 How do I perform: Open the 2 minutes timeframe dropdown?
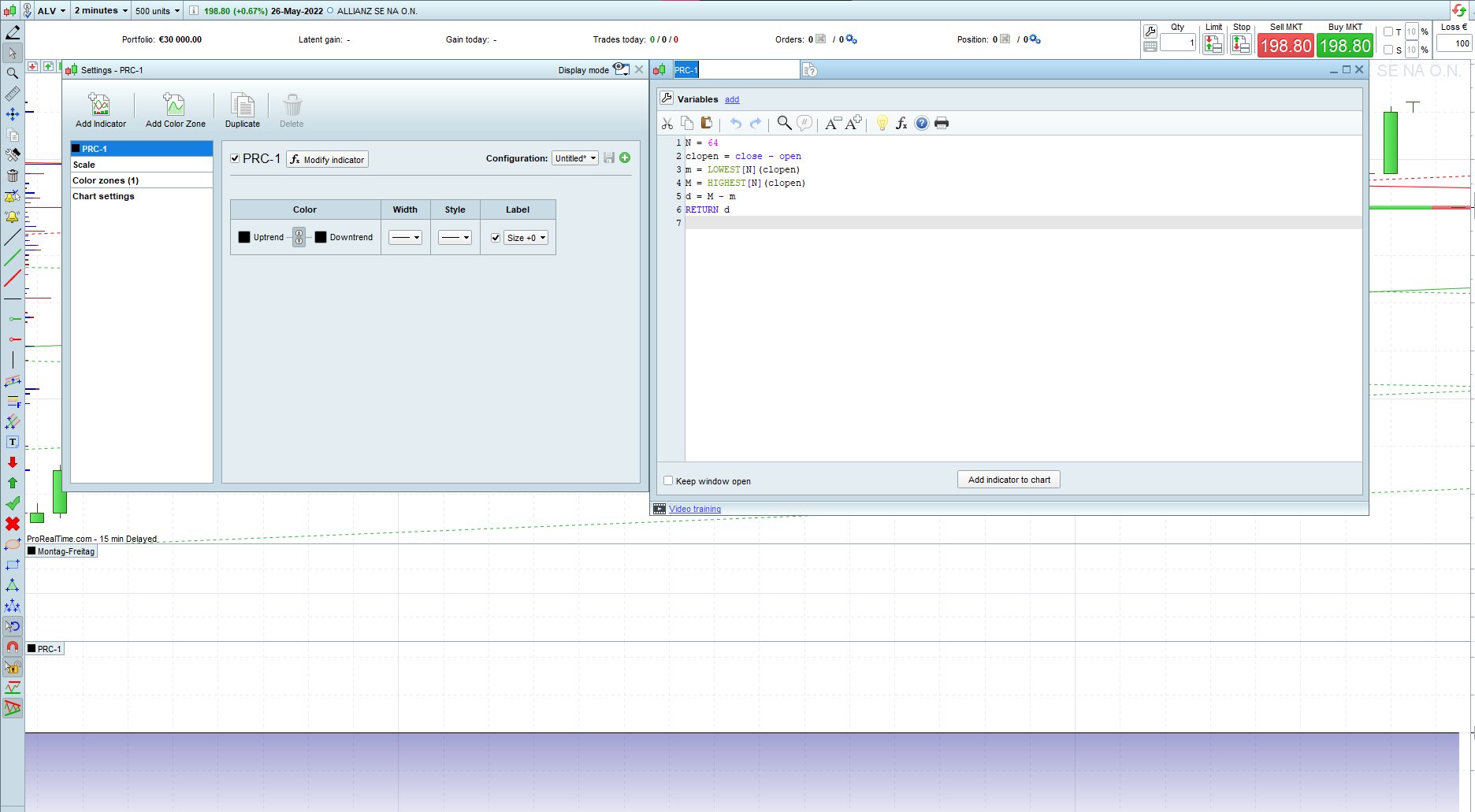(x=101, y=11)
